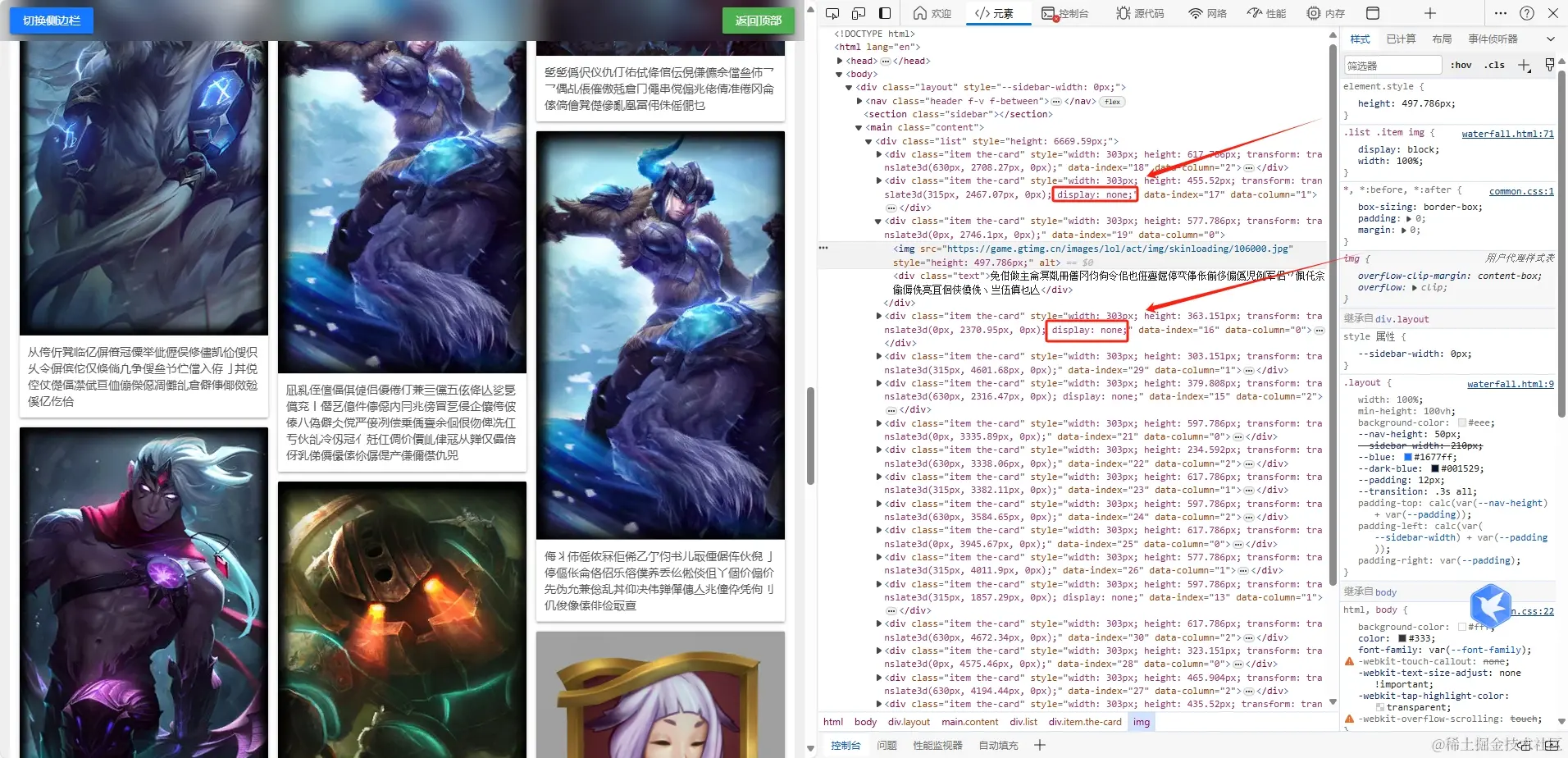
Task: Toggle the :hov element state button
Action: coord(1461,65)
